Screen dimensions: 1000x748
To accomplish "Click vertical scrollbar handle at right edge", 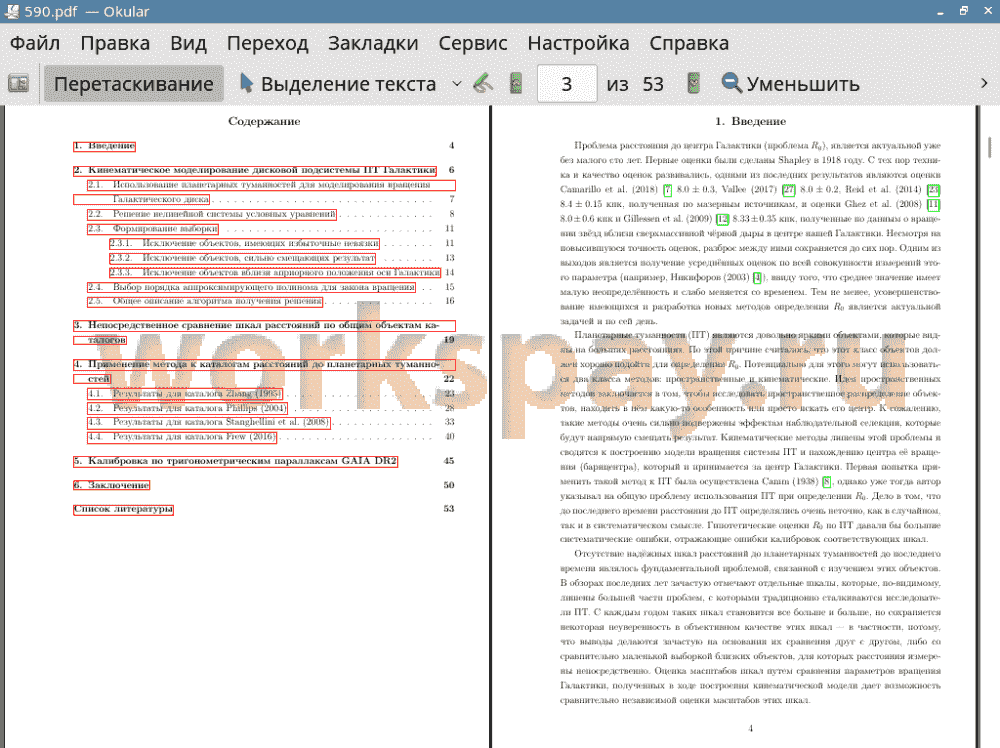I will 990,146.
